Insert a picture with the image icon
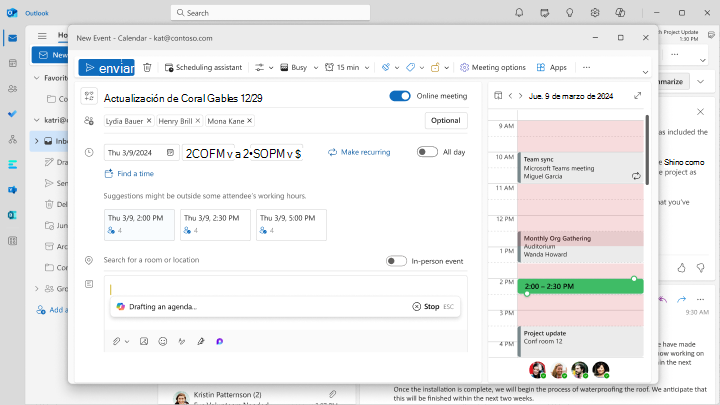 pyautogui.click(x=144, y=341)
